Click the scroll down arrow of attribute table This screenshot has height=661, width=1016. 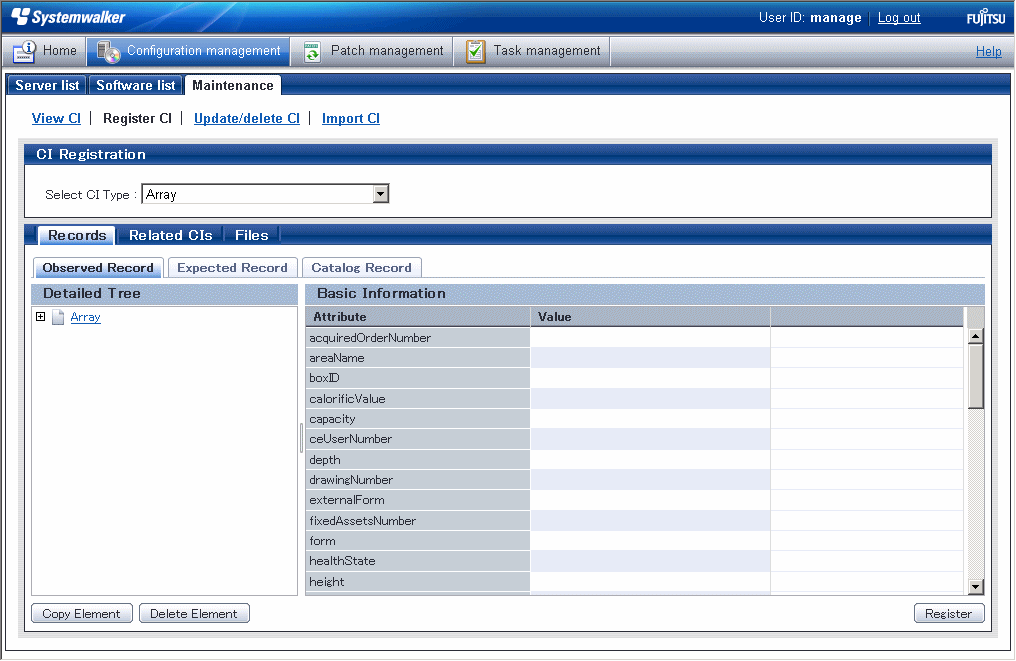(975, 586)
